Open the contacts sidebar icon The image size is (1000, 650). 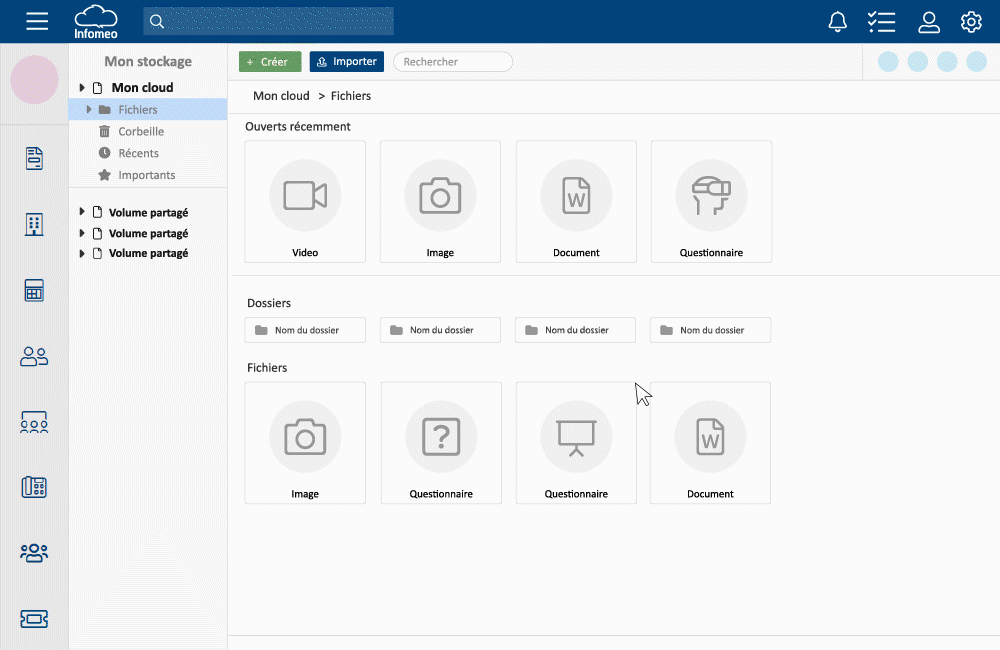[x=34, y=357]
